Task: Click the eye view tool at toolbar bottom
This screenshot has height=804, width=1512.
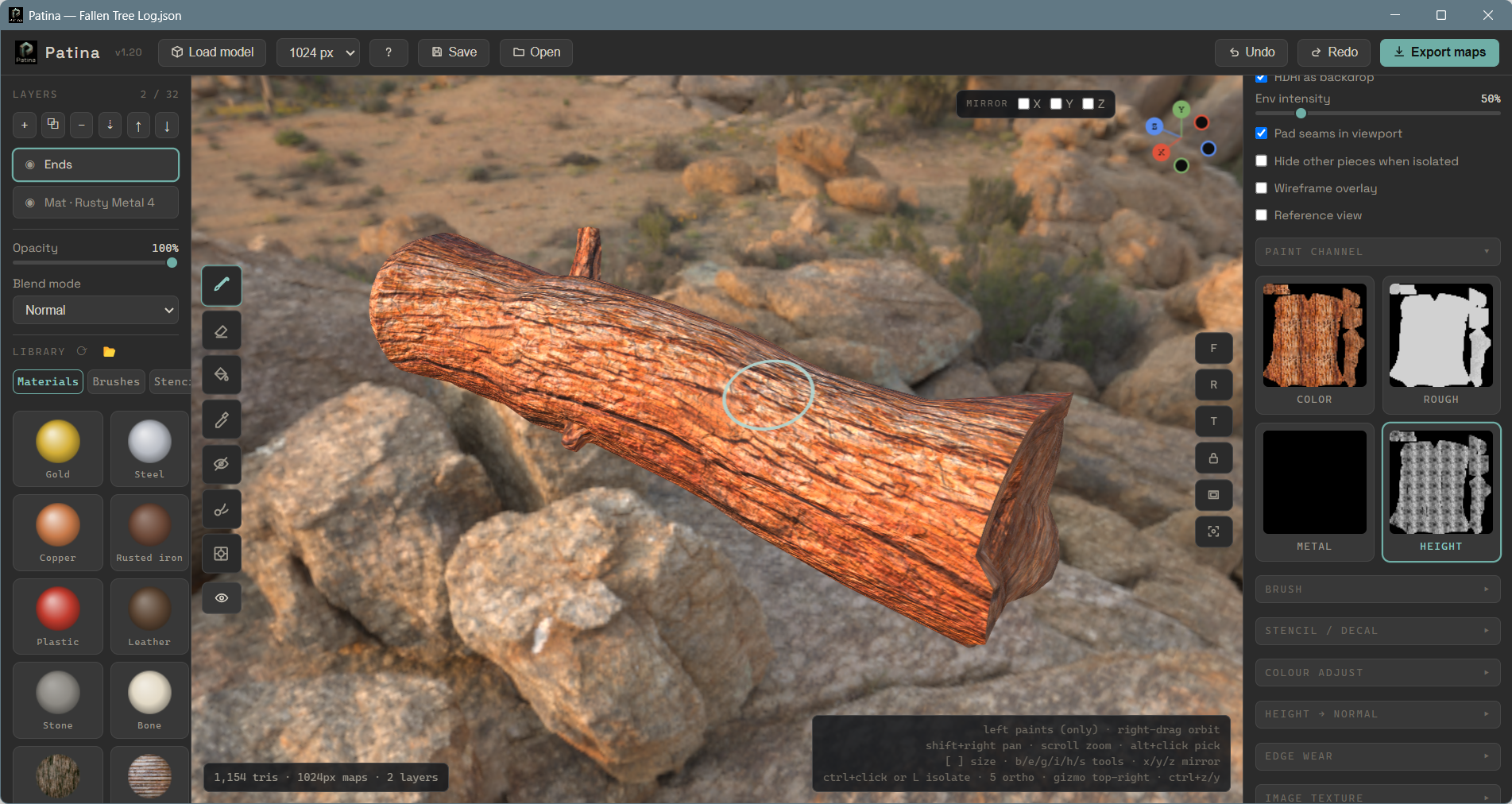Action: pos(222,597)
